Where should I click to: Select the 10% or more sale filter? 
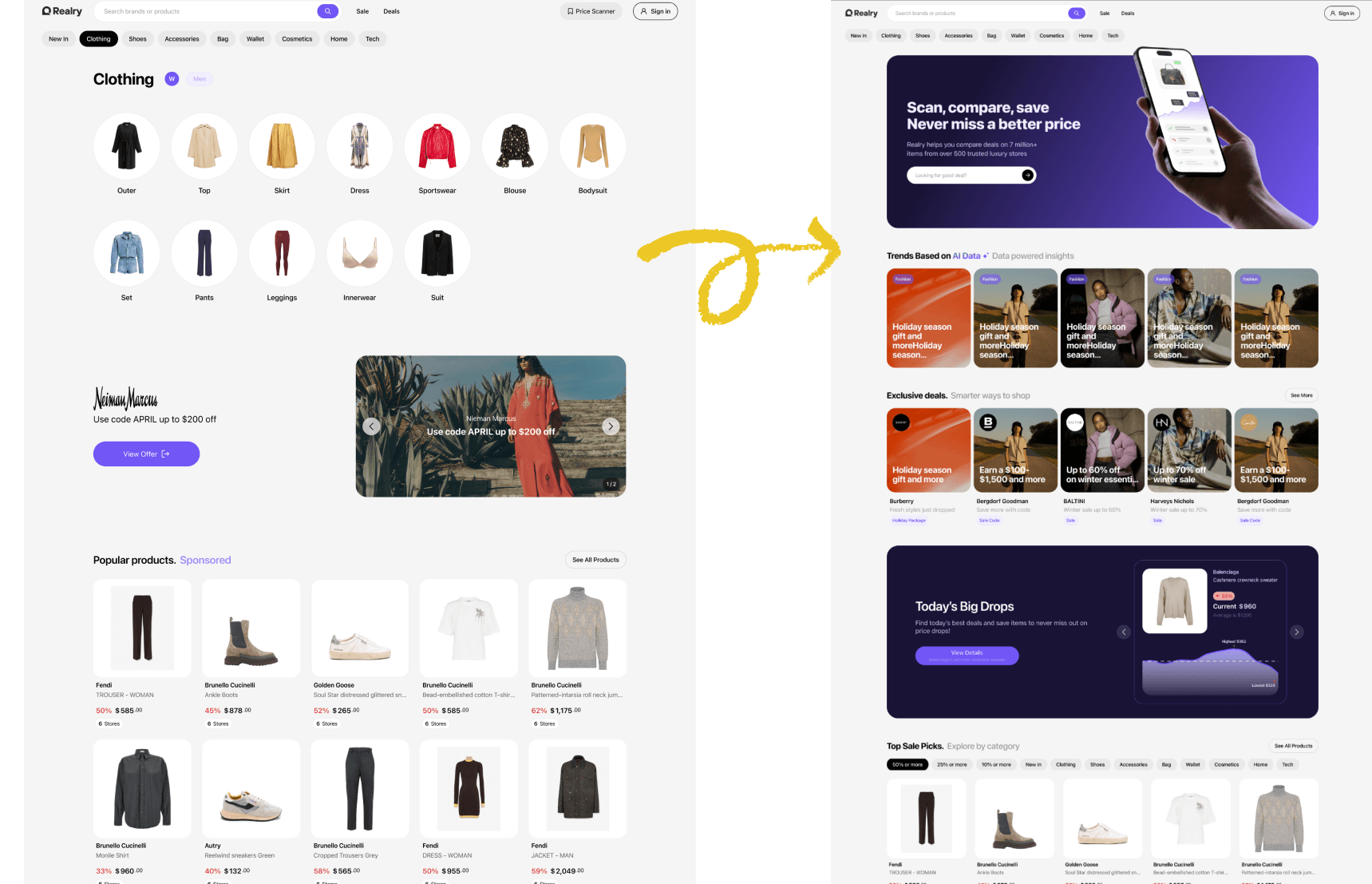(x=996, y=764)
